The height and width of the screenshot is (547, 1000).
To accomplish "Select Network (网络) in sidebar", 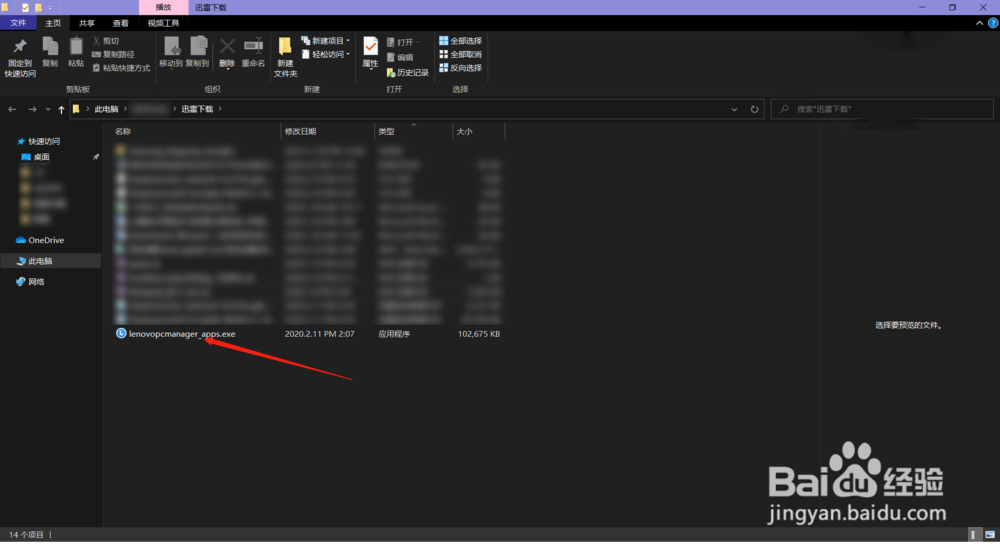I will 36,282.
